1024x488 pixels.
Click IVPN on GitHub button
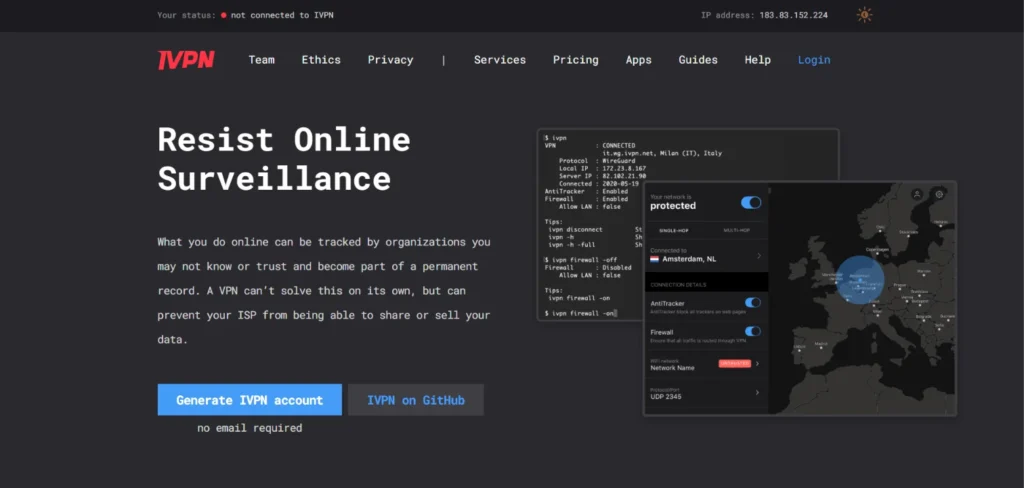pos(416,400)
